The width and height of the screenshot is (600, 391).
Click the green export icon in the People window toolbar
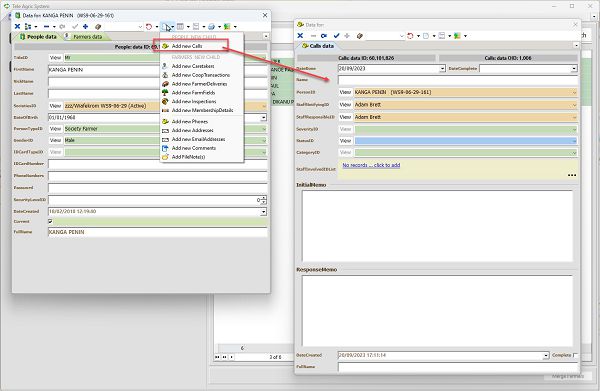[227, 26]
